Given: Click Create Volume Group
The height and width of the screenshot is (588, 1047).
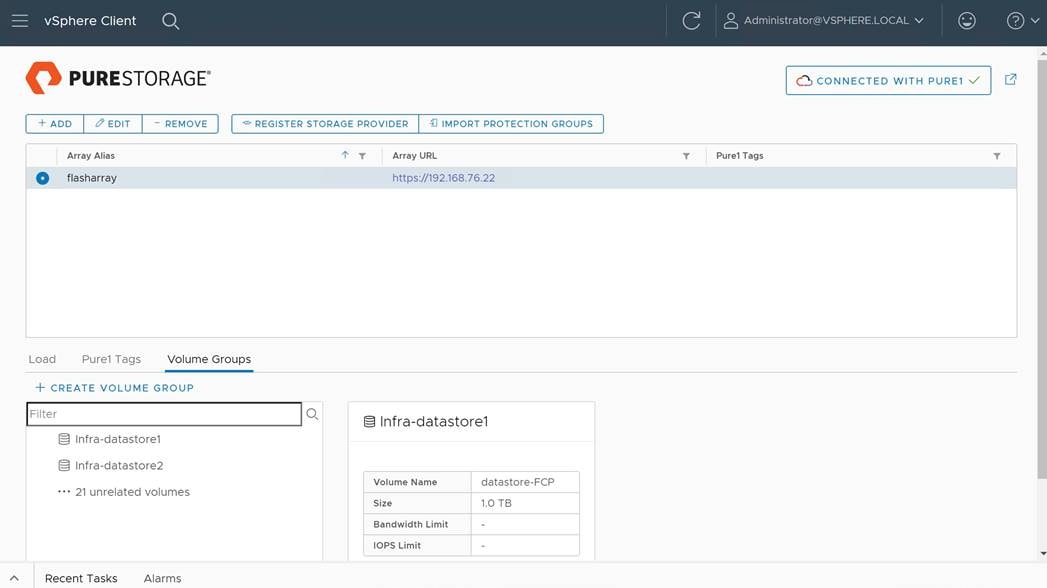Looking at the screenshot, I should point(114,388).
